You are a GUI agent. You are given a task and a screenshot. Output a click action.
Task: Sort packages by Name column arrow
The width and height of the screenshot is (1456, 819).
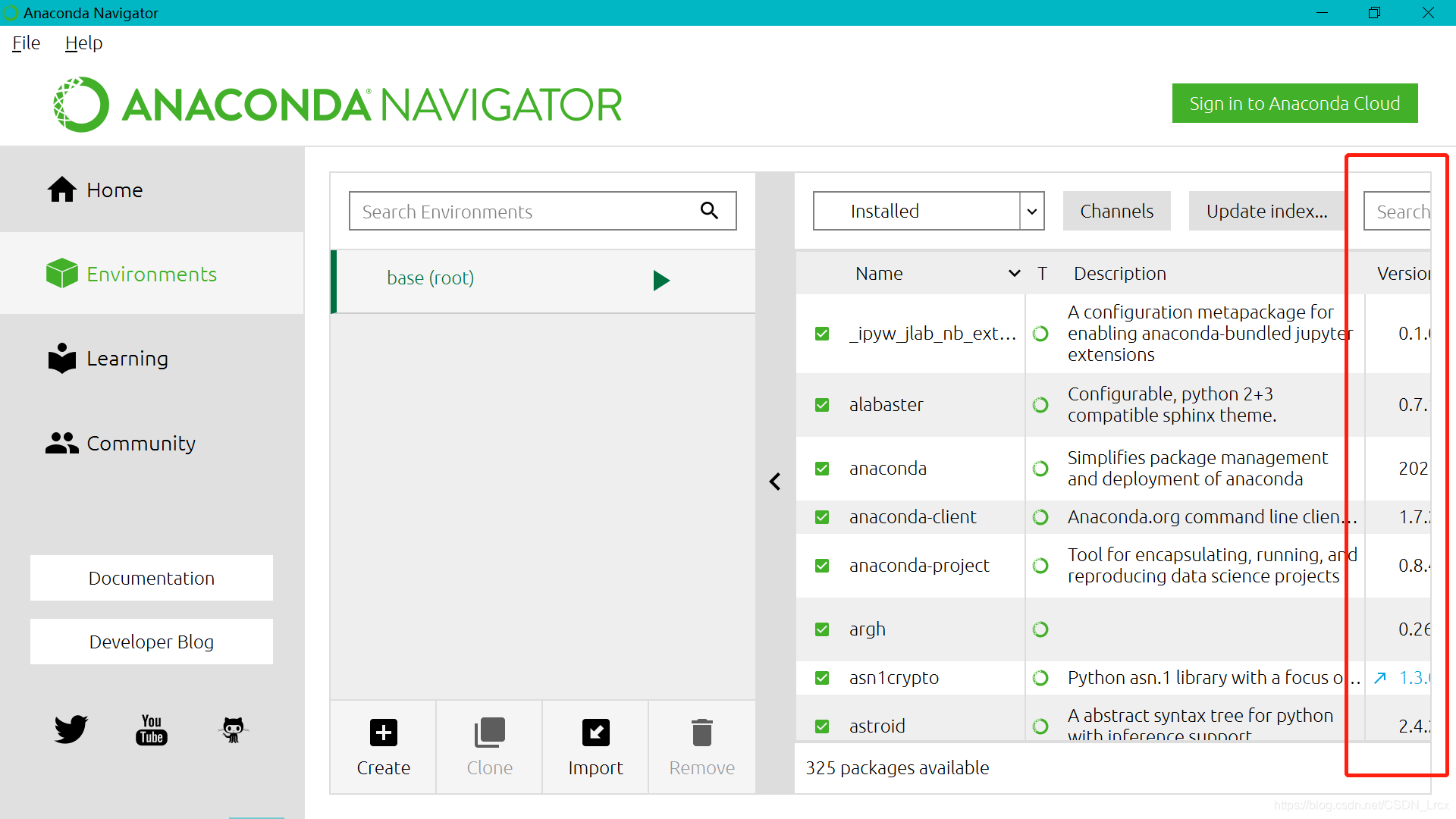(1014, 274)
